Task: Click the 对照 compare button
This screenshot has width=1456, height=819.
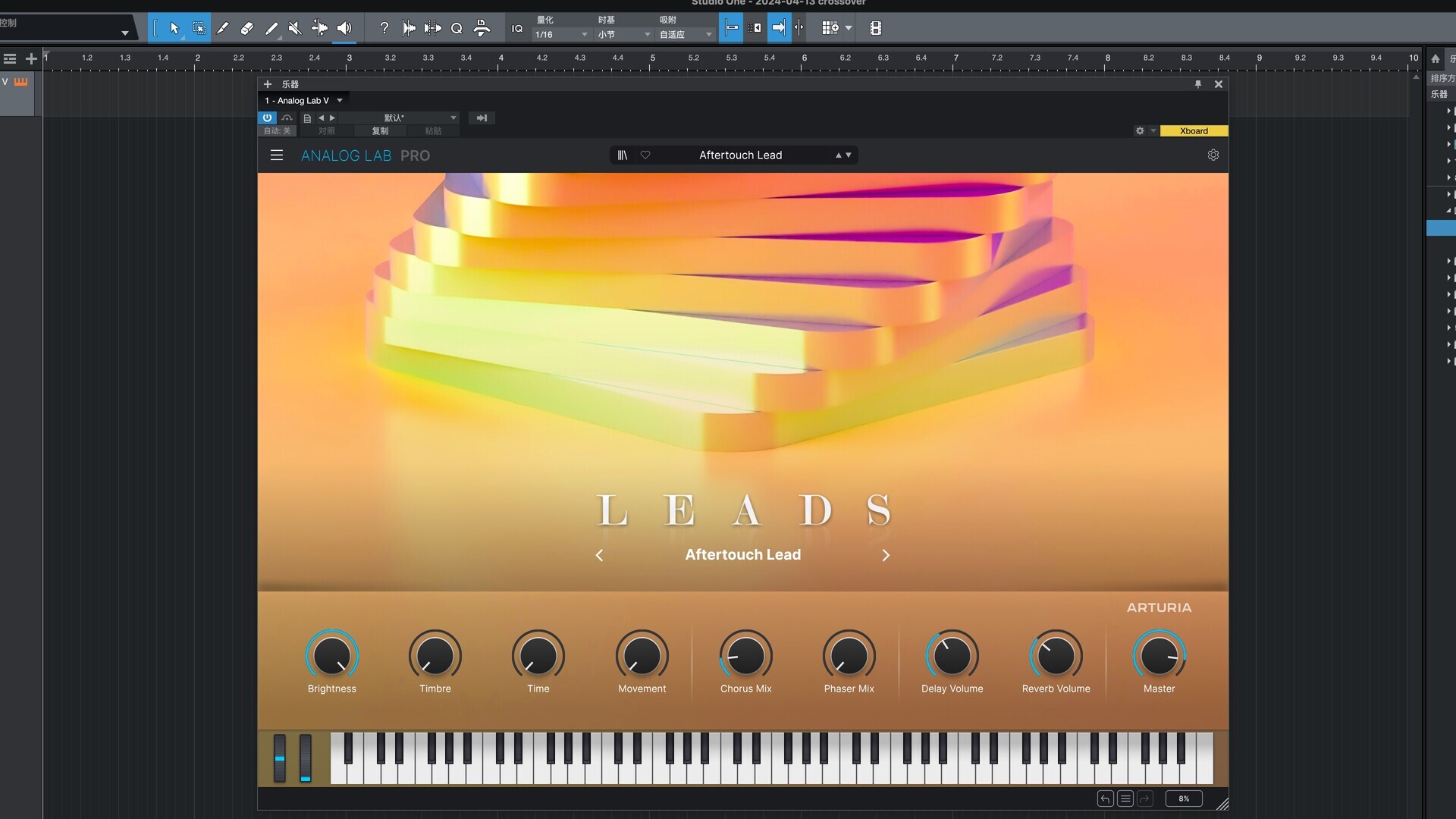Action: [326, 131]
